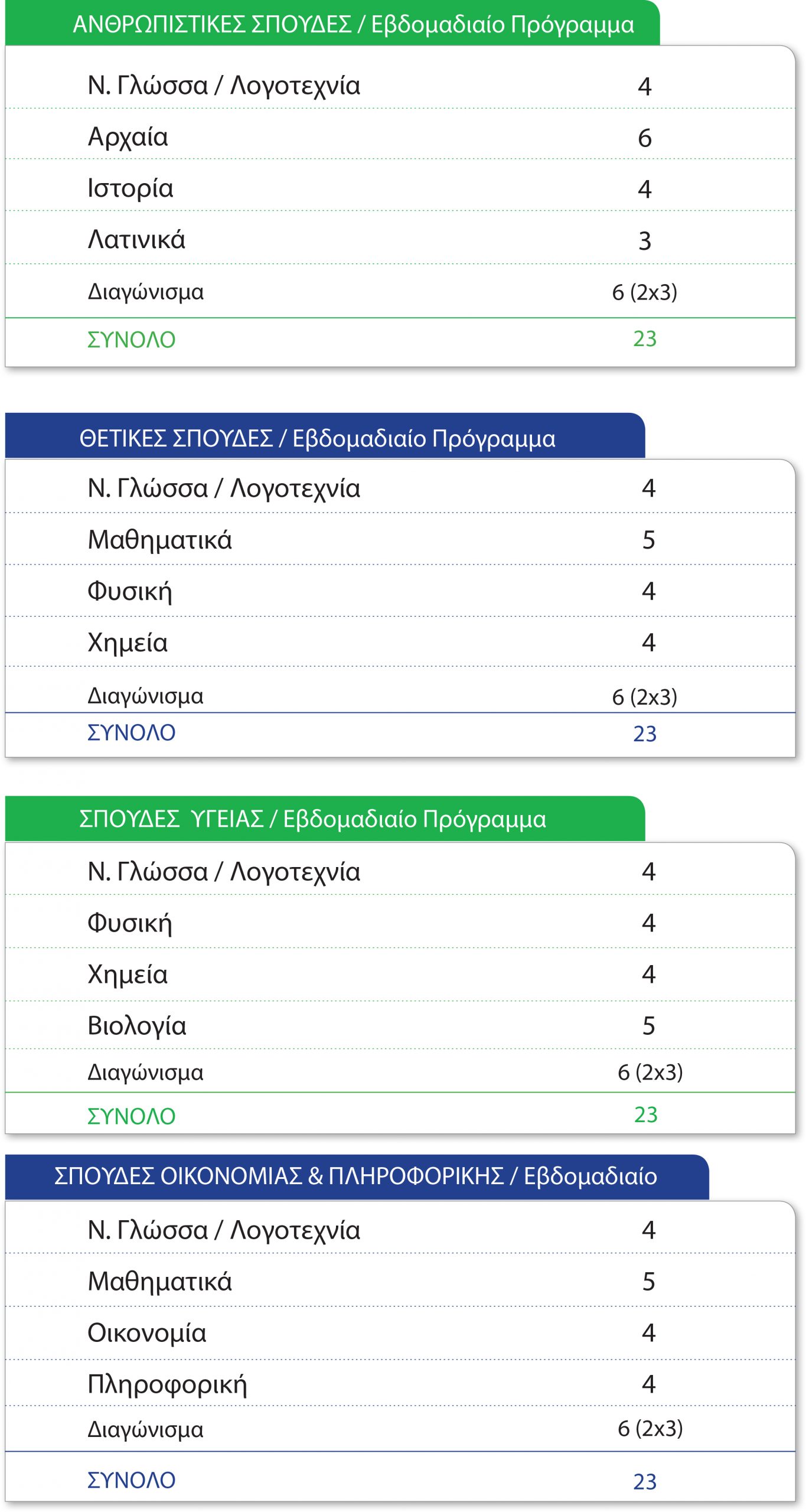Click the green ΣΥΝΟΛΟ label in humanities table

point(132,340)
